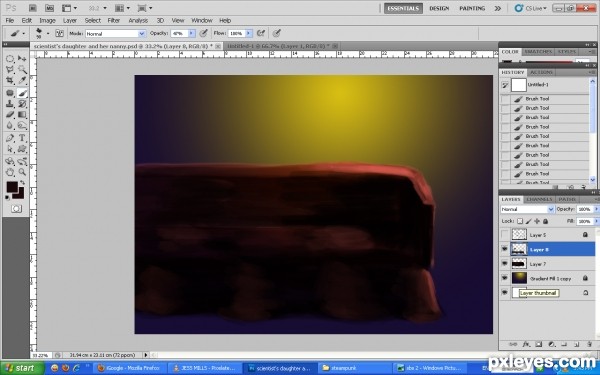Switch to the Channels tab

(539, 199)
